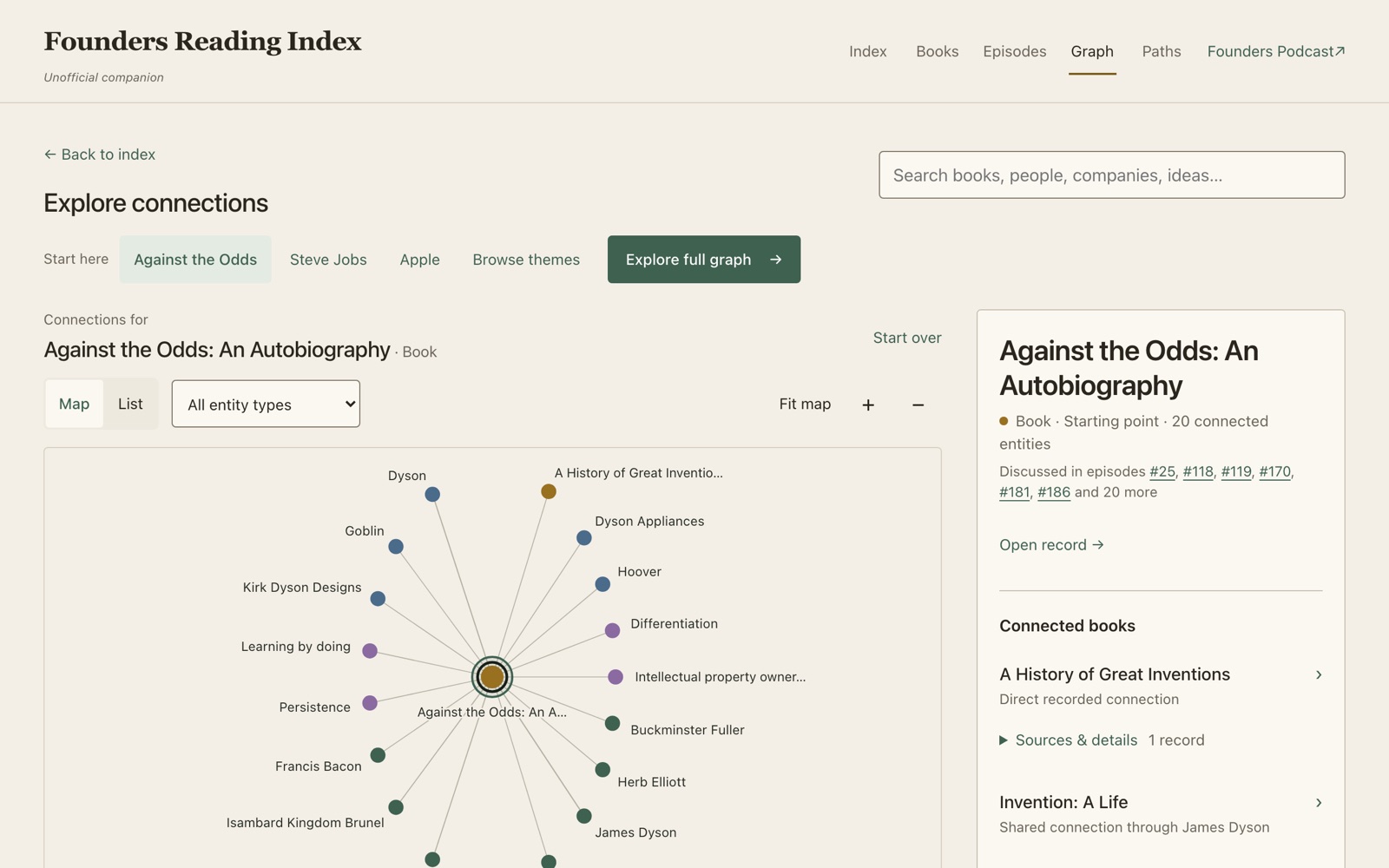Focus the search books, people field
Screen dimensions: 1389x868
click(1112, 175)
